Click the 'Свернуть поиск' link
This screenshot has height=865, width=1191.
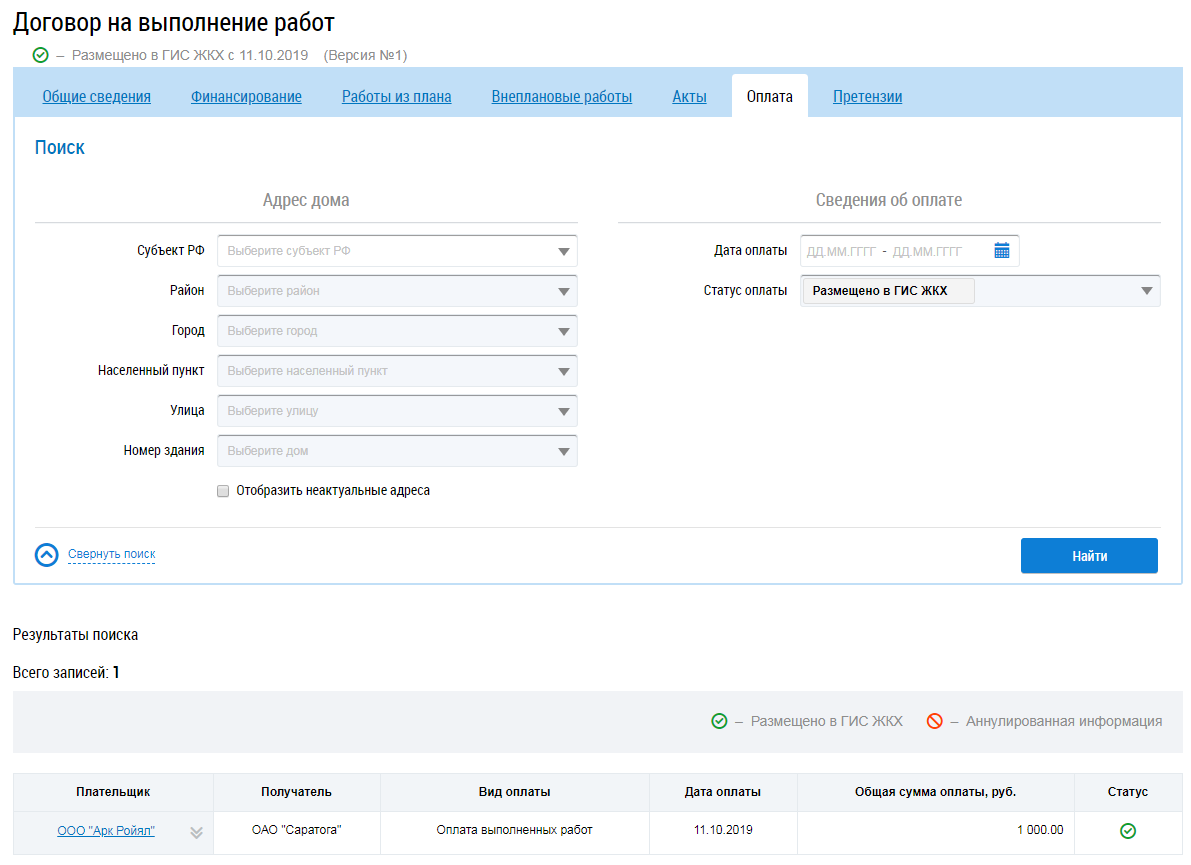coord(111,554)
